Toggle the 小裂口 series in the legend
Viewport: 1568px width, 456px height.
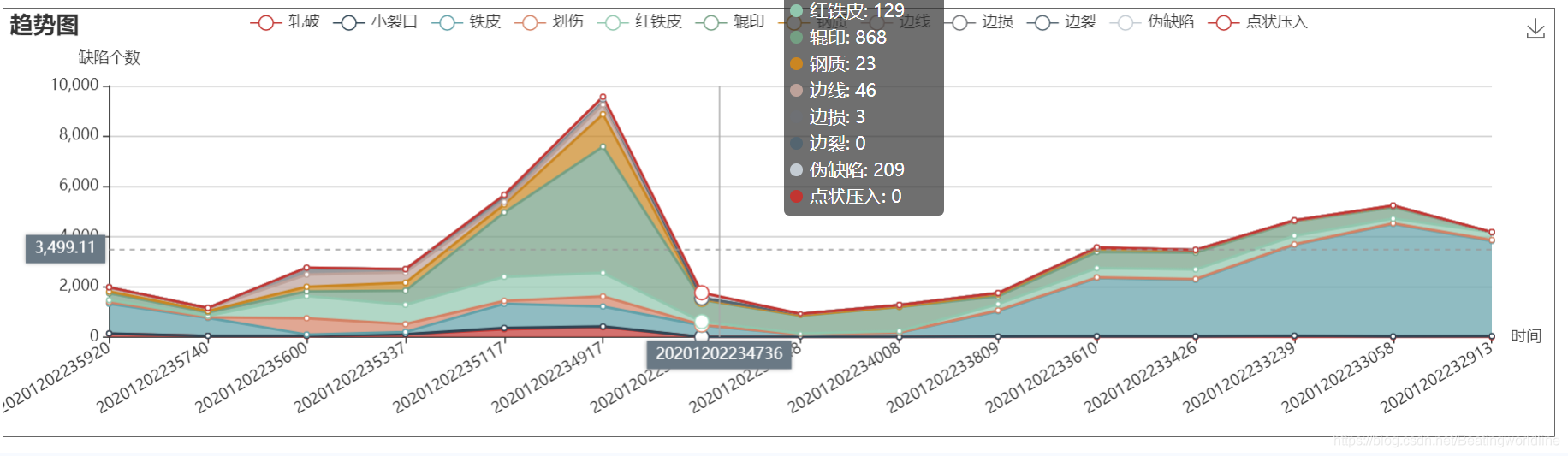(x=375, y=22)
